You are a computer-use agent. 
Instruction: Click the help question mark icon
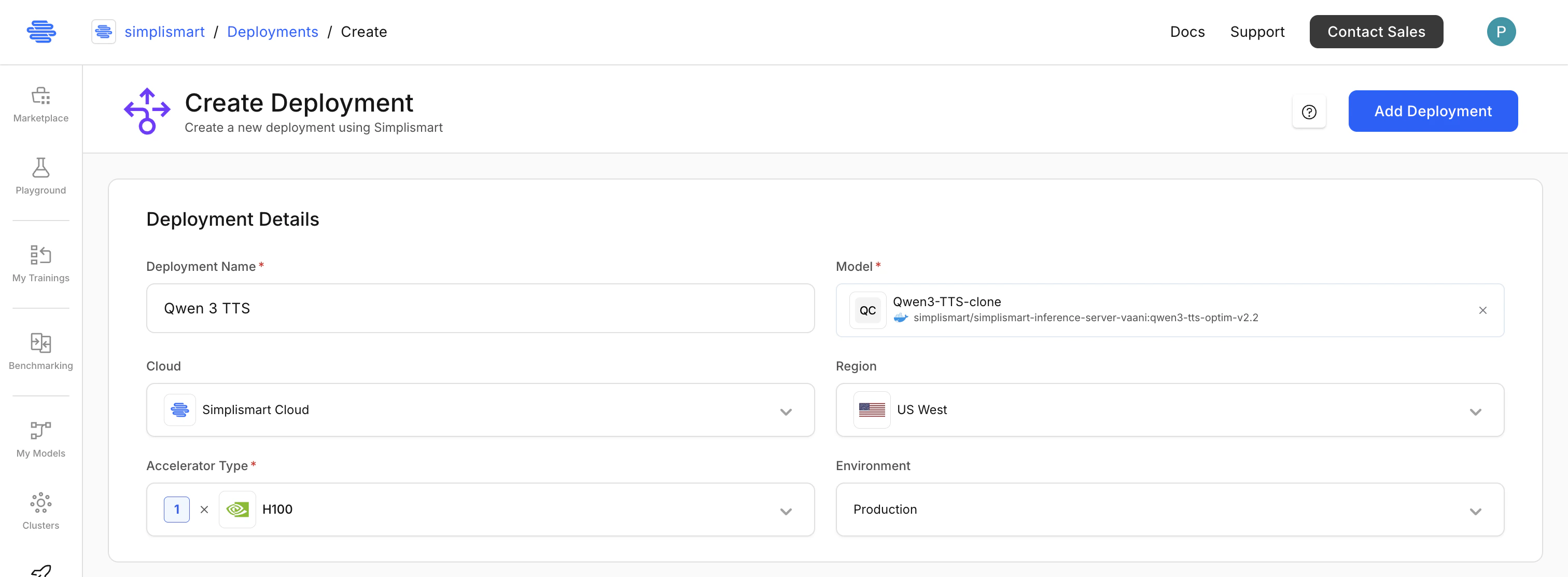tap(1309, 112)
